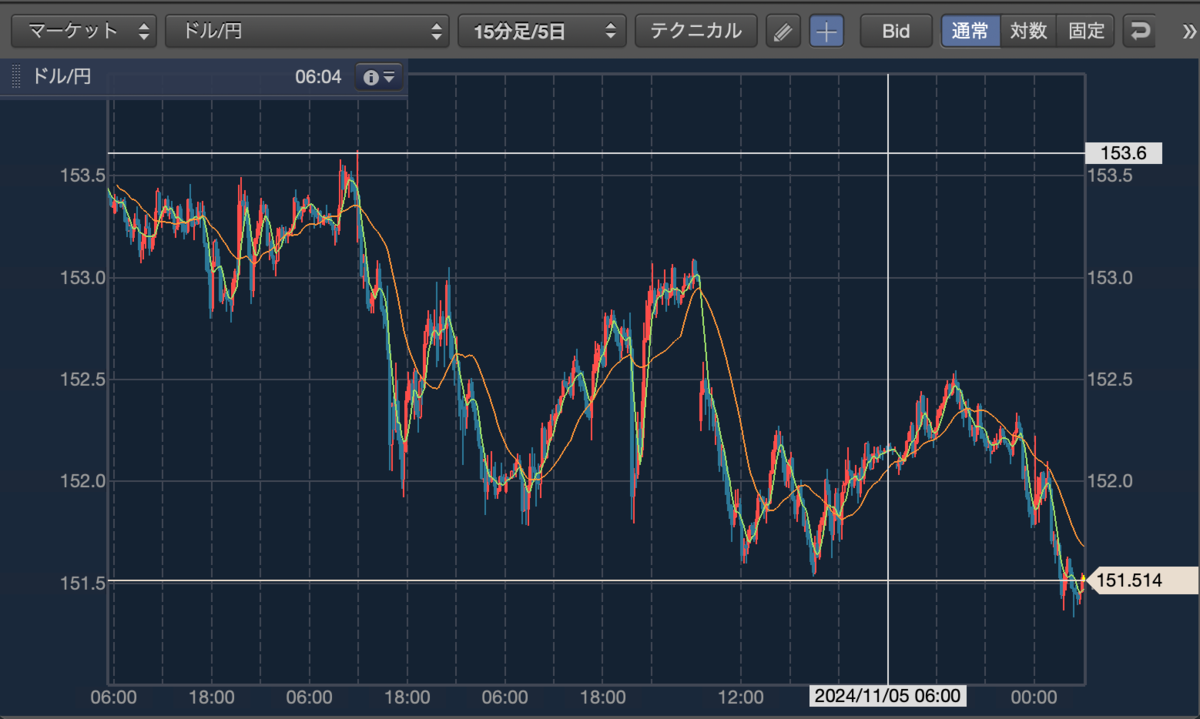
Task: Open the ドル/円 currency pair dropdown
Action: click(307, 31)
